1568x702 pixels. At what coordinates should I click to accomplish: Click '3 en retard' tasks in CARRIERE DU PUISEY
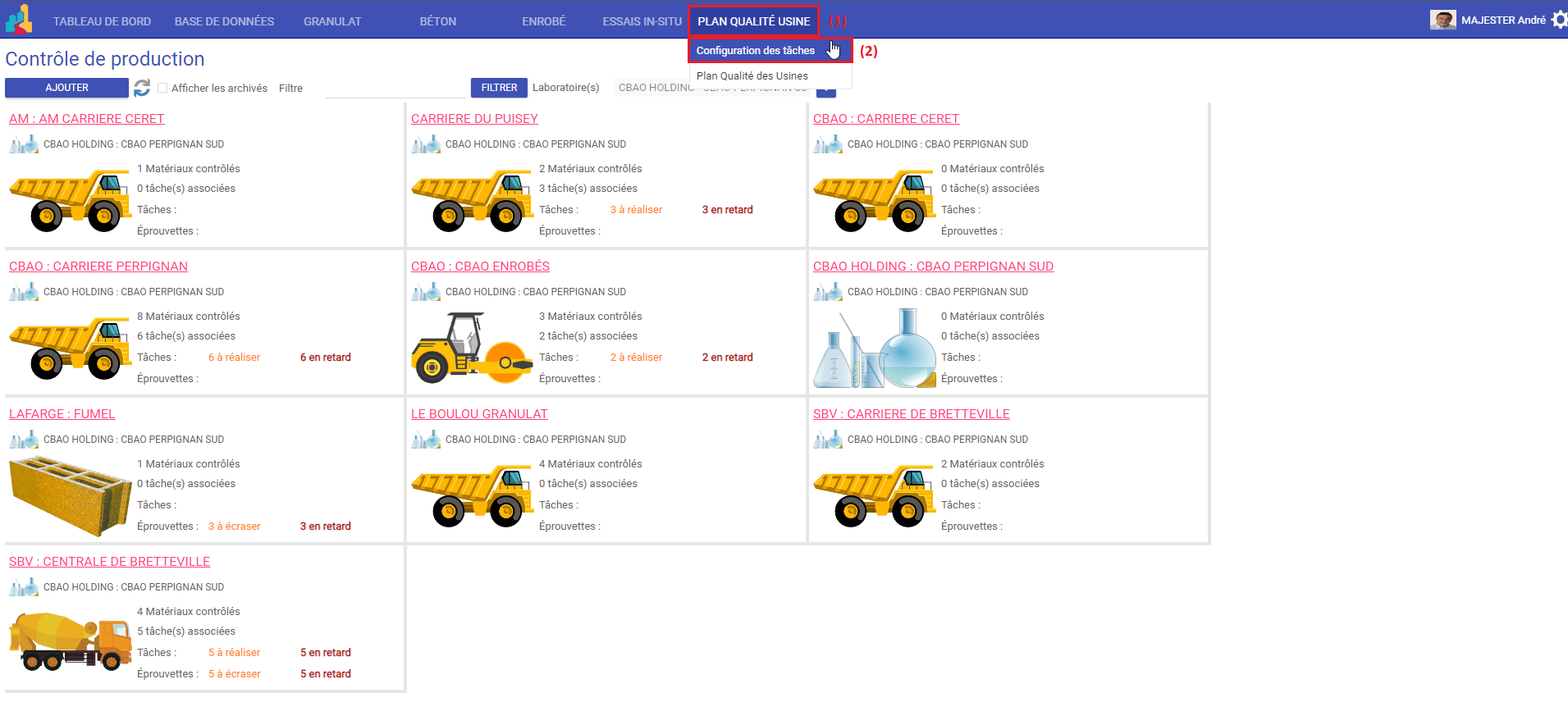click(727, 210)
